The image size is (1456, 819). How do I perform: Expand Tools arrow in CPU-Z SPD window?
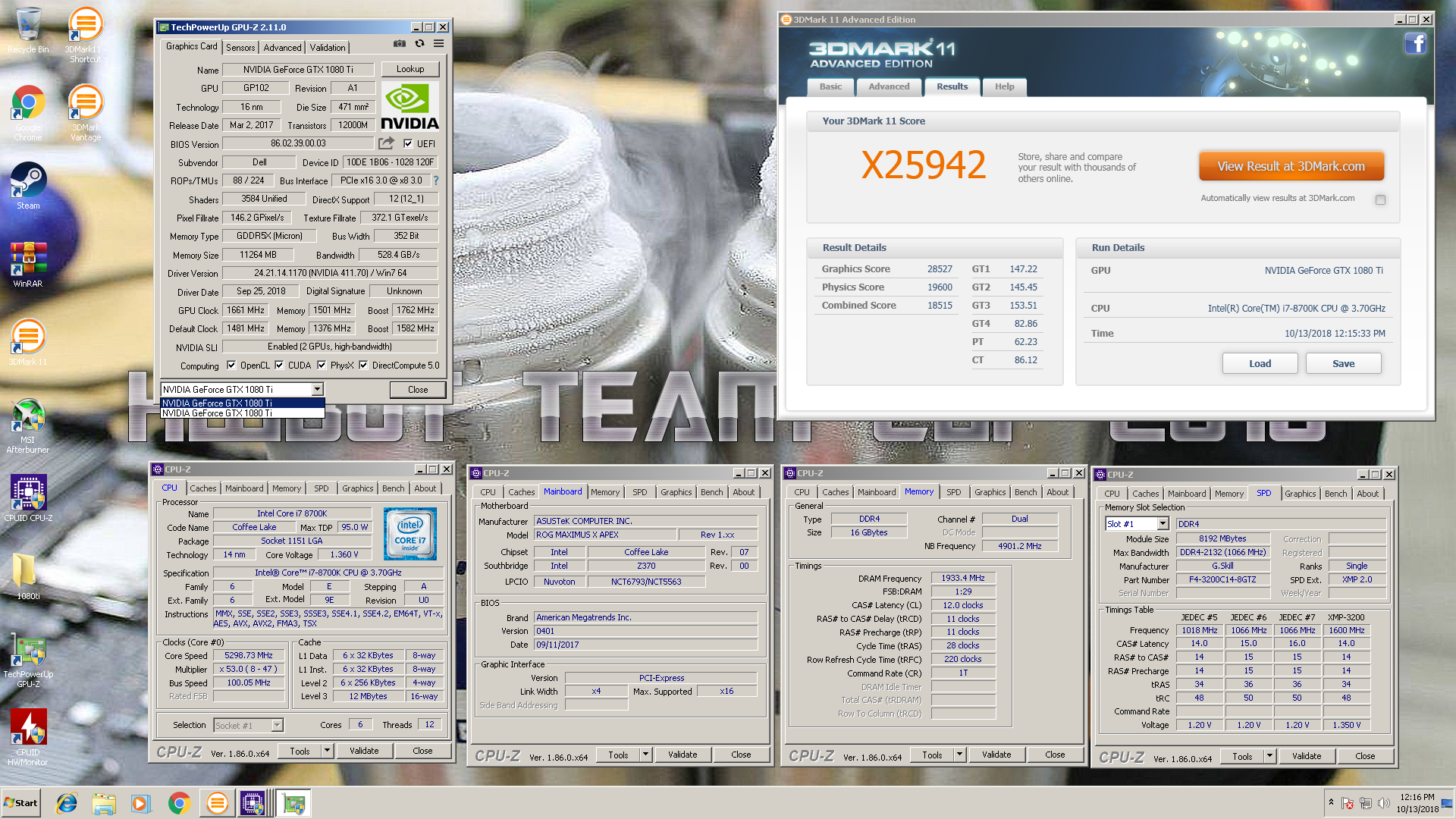click(x=1269, y=756)
